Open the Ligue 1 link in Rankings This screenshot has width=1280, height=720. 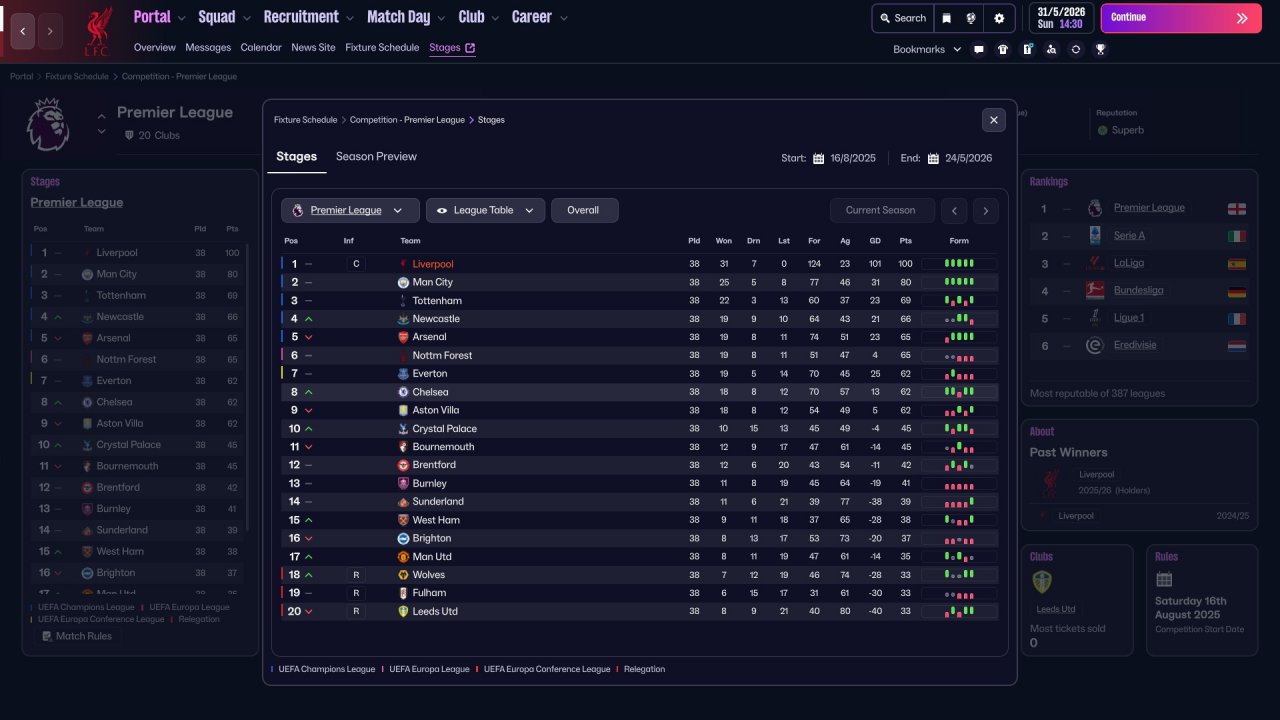1129,318
